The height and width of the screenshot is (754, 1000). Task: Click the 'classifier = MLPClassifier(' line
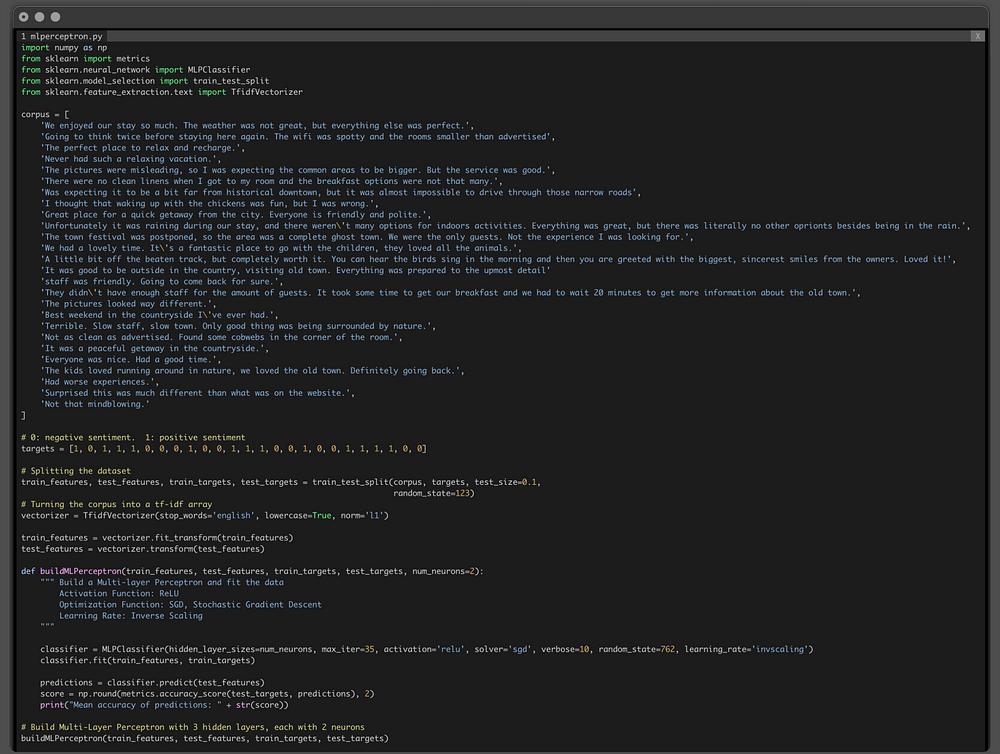pyautogui.click(x=427, y=649)
